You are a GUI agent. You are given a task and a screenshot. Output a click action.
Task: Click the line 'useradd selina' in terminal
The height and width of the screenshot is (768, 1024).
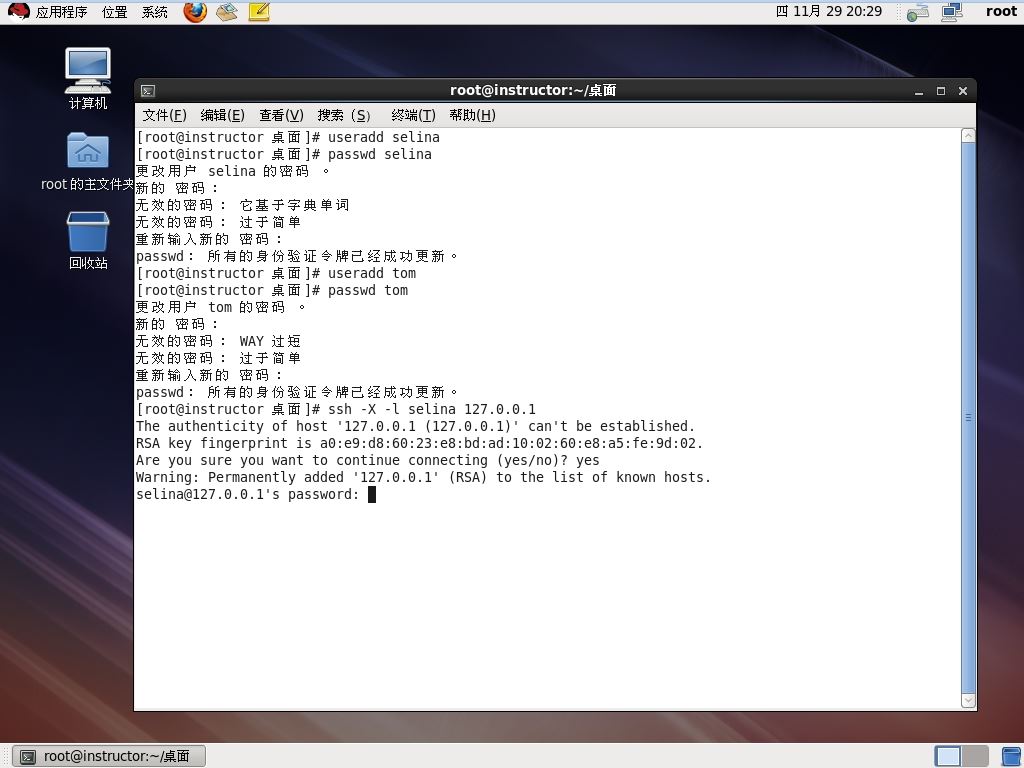(x=288, y=137)
